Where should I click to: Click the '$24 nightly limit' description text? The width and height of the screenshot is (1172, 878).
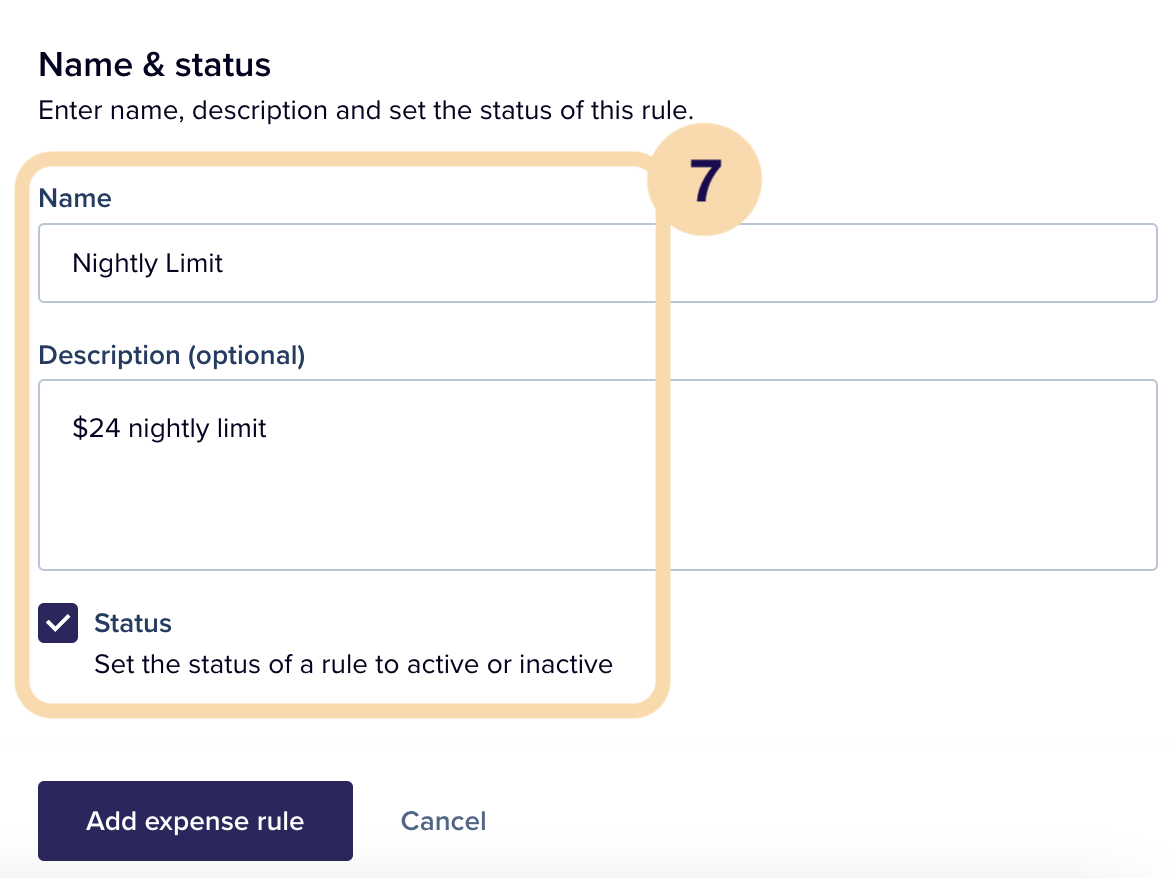169,429
